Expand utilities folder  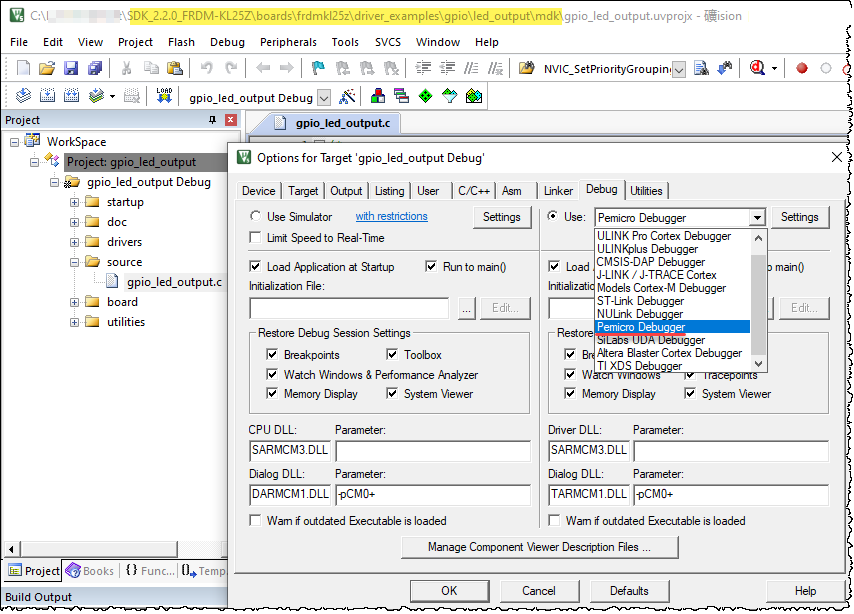point(75,322)
